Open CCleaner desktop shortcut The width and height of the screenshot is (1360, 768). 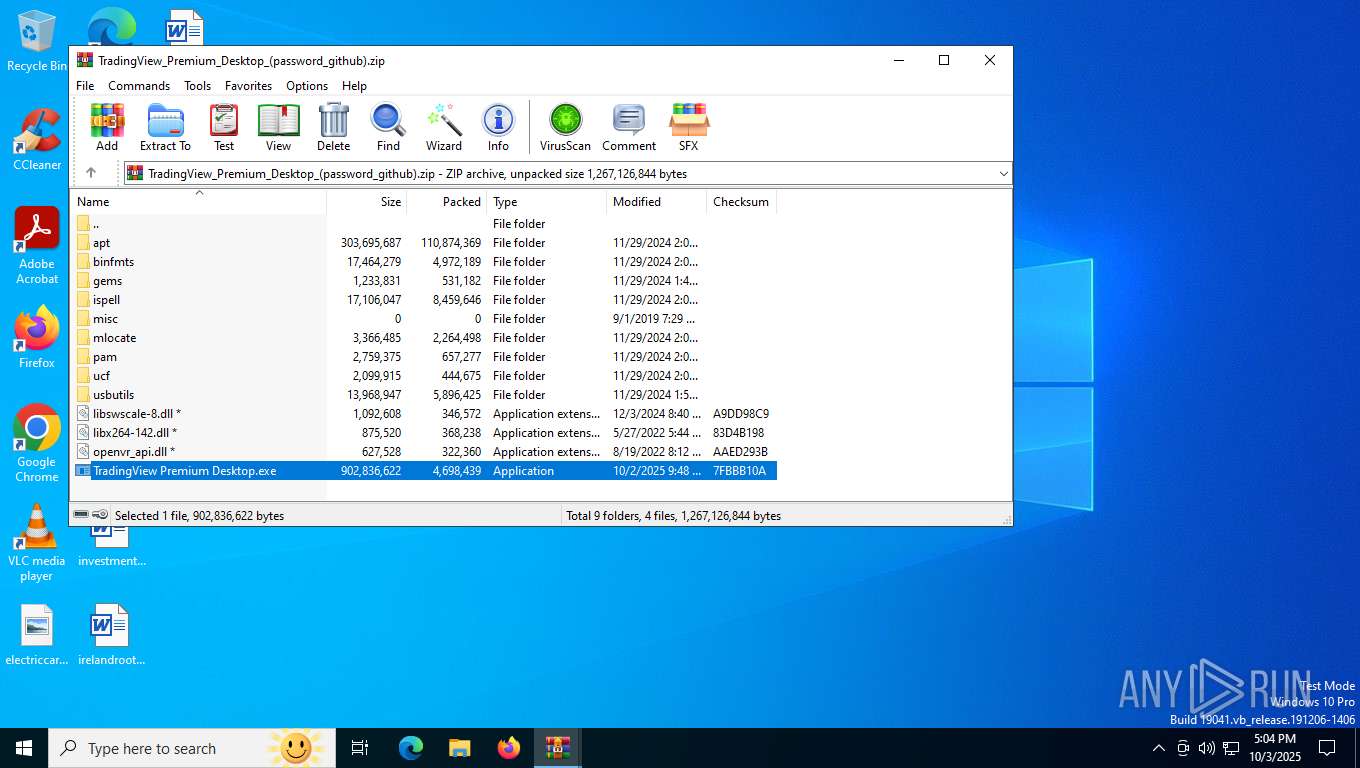click(x=37, y=140)
